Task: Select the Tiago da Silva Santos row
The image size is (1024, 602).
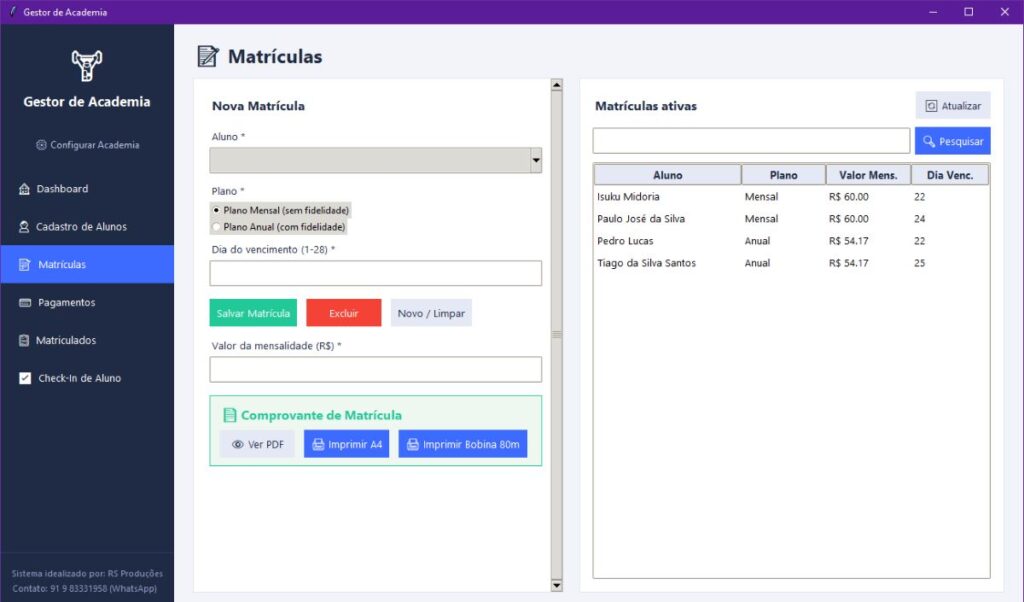Action: point(791,263)
